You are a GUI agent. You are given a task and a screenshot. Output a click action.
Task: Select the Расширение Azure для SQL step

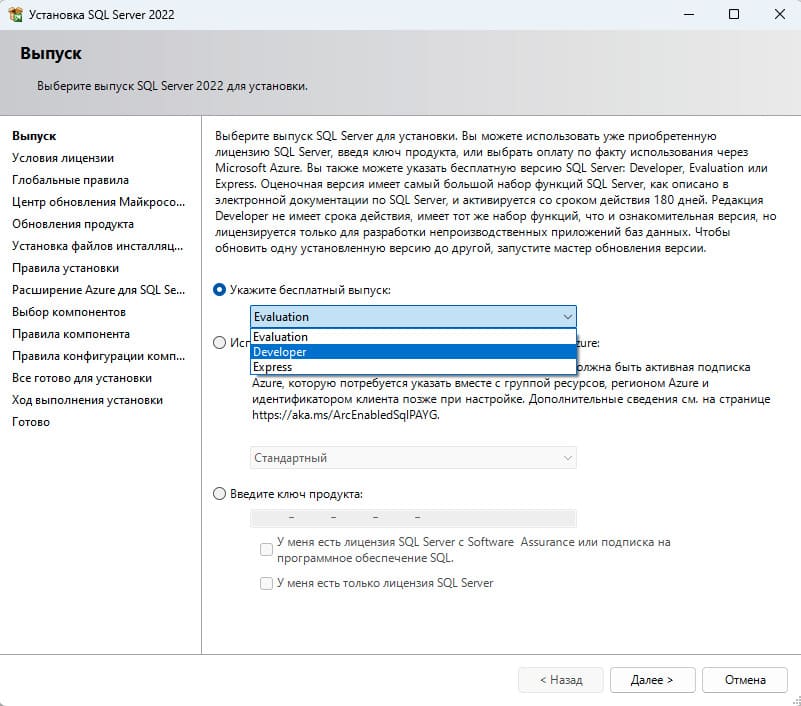tap(99, 290)
